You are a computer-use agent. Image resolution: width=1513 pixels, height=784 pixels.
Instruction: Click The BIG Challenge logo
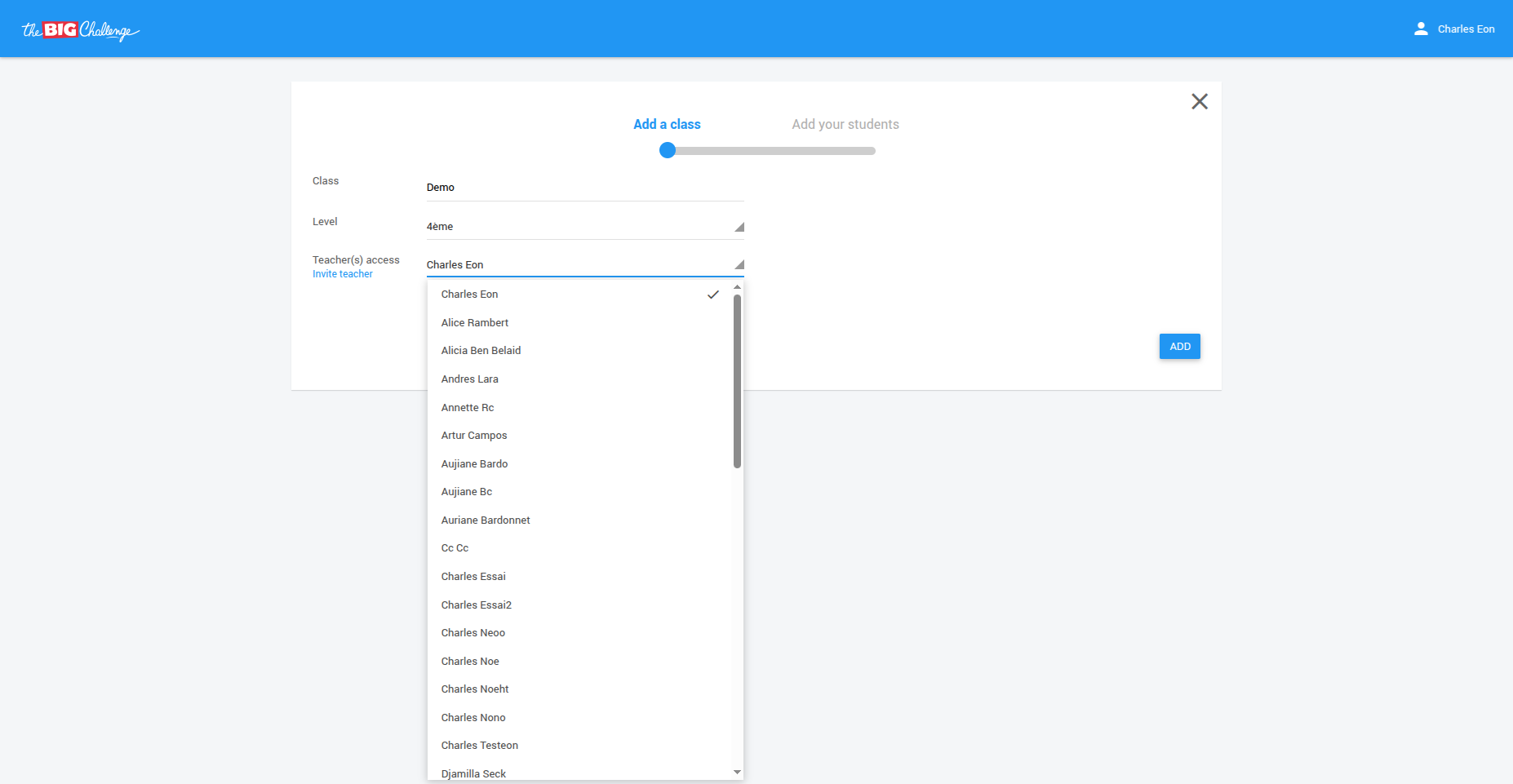tap(79, 29)
